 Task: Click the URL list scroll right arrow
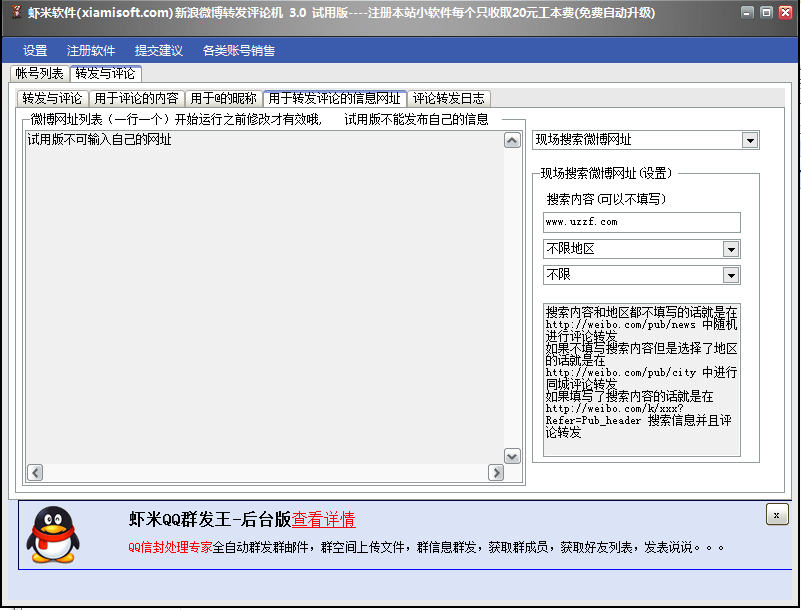pos(496,473)
